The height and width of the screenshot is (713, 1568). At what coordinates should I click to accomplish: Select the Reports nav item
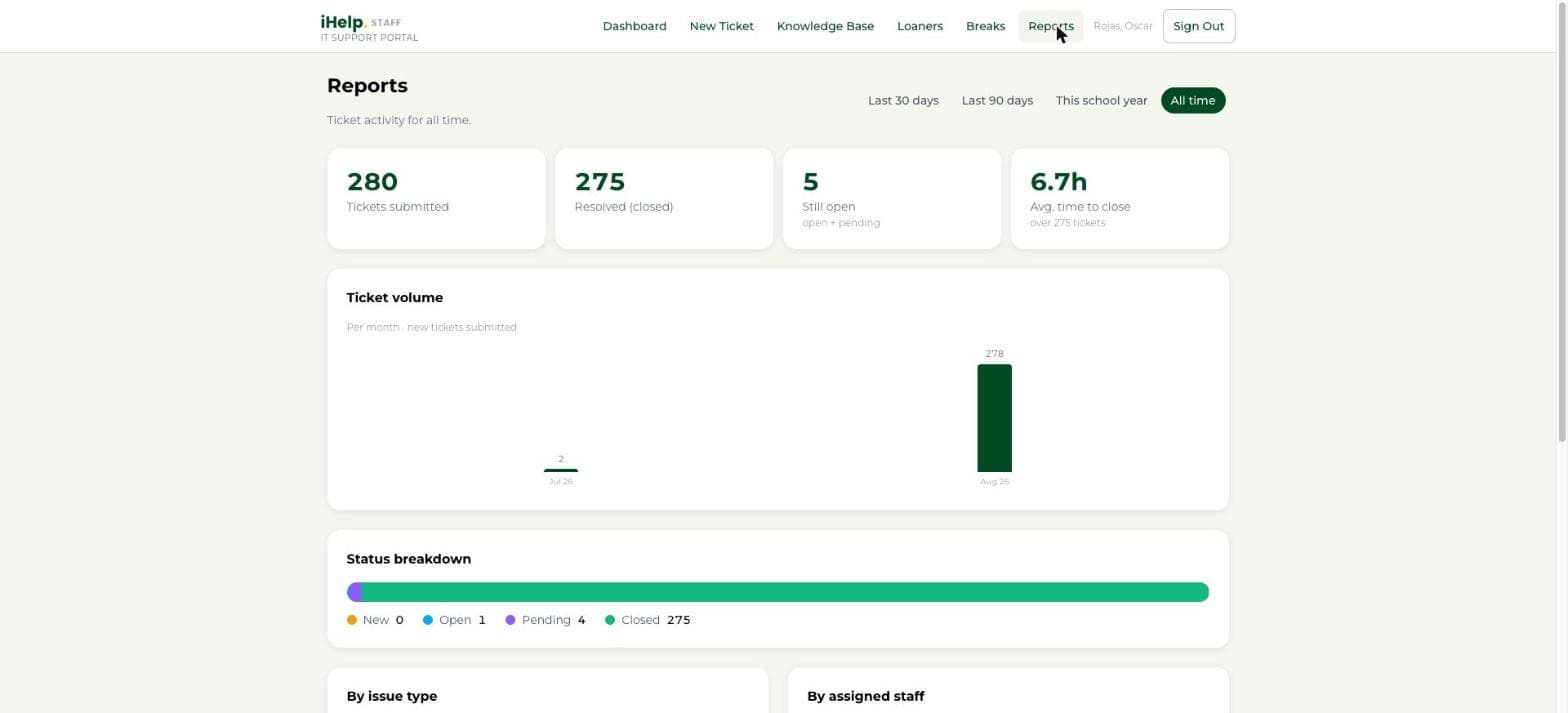click(x=1050, y=26)
